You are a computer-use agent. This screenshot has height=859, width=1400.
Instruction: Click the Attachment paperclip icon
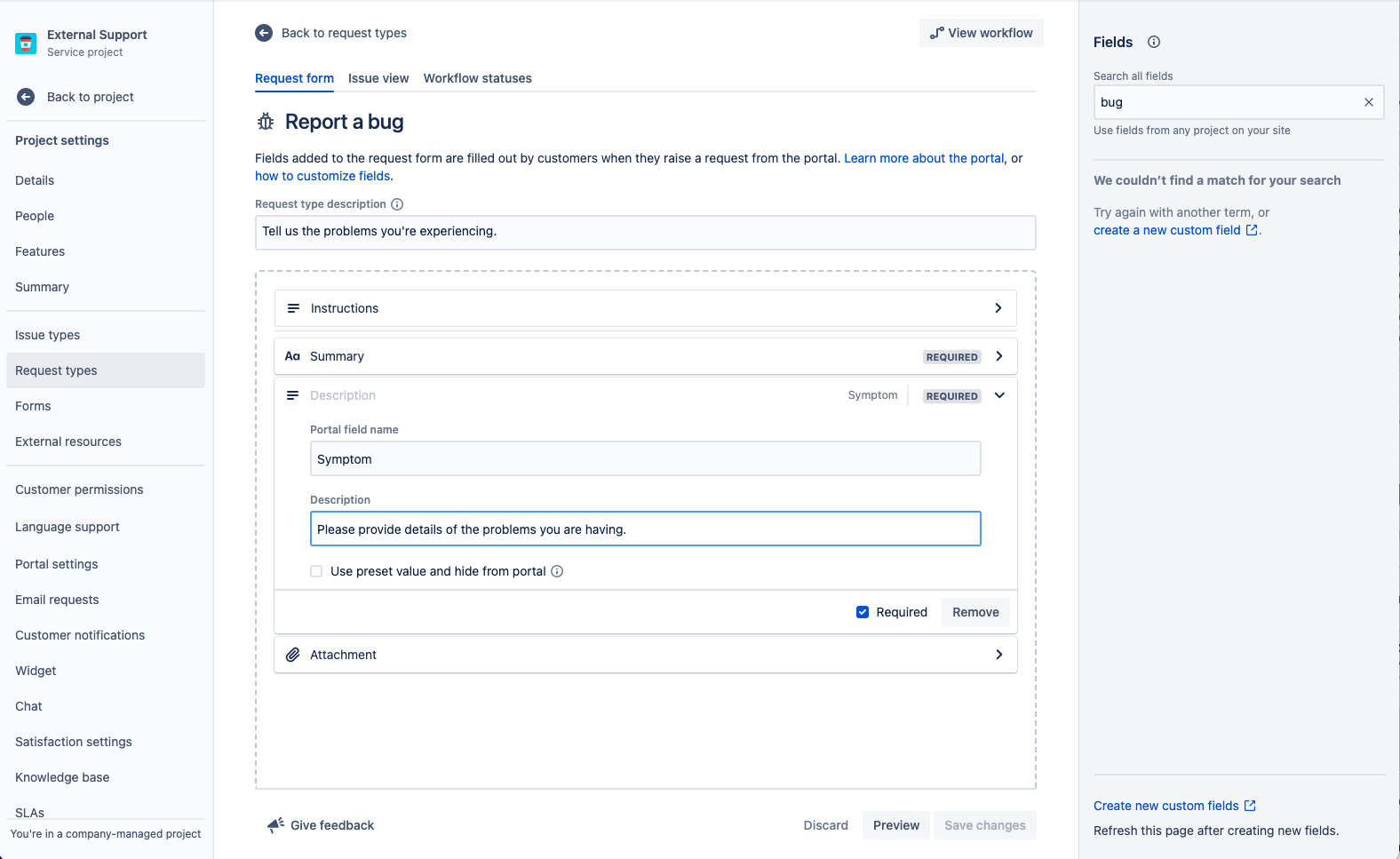coord(292,655)
